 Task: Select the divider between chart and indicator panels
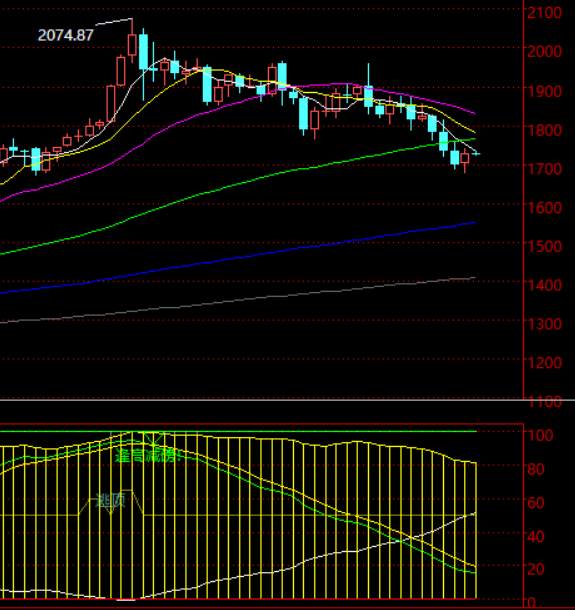(x=288, y=400)
